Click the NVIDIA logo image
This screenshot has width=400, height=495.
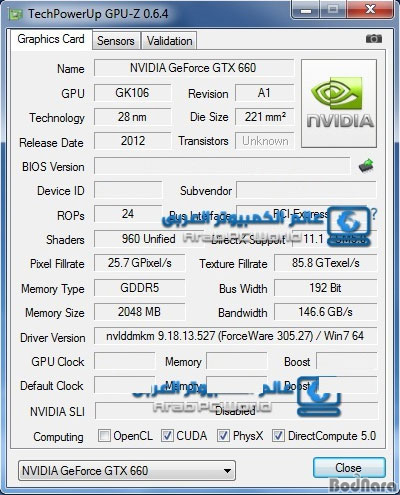pyautogui.click(x=339, y=103)
